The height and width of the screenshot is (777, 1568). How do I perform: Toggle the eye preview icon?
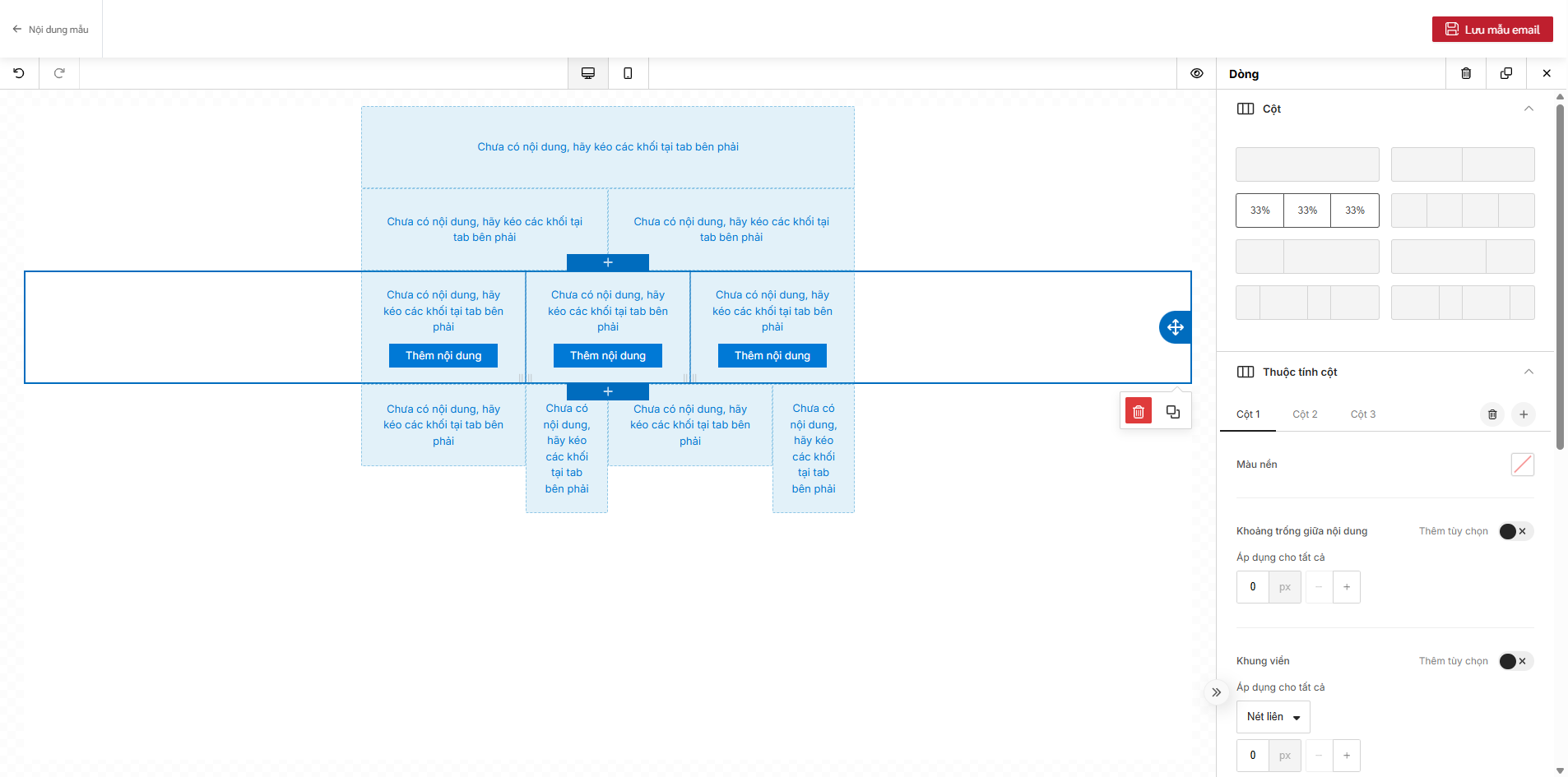[x=1197, y=73]
